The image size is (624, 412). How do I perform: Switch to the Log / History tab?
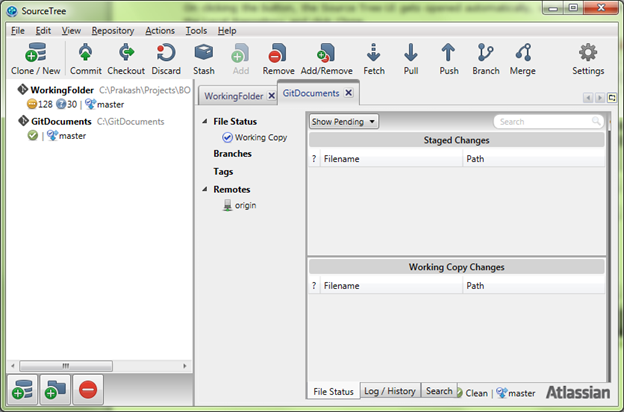[x=390, y=391]
